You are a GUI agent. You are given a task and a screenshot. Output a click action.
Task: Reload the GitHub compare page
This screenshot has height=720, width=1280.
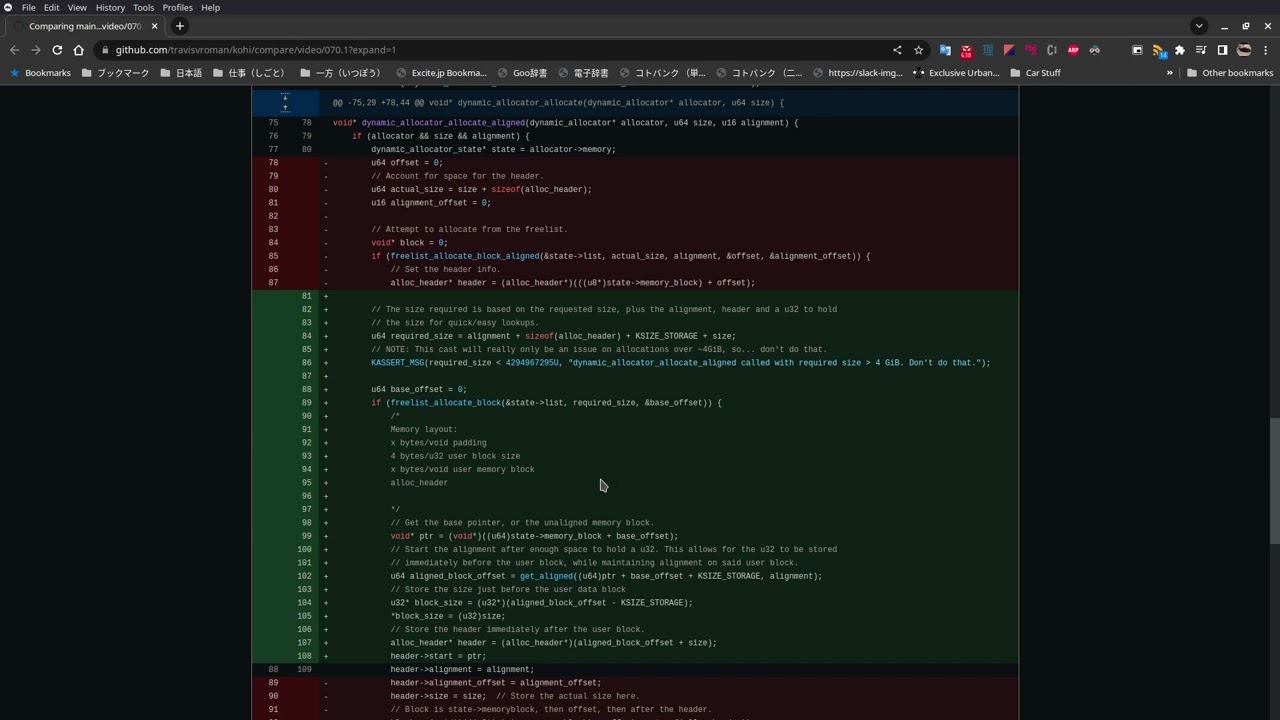(x=57, y=50)
